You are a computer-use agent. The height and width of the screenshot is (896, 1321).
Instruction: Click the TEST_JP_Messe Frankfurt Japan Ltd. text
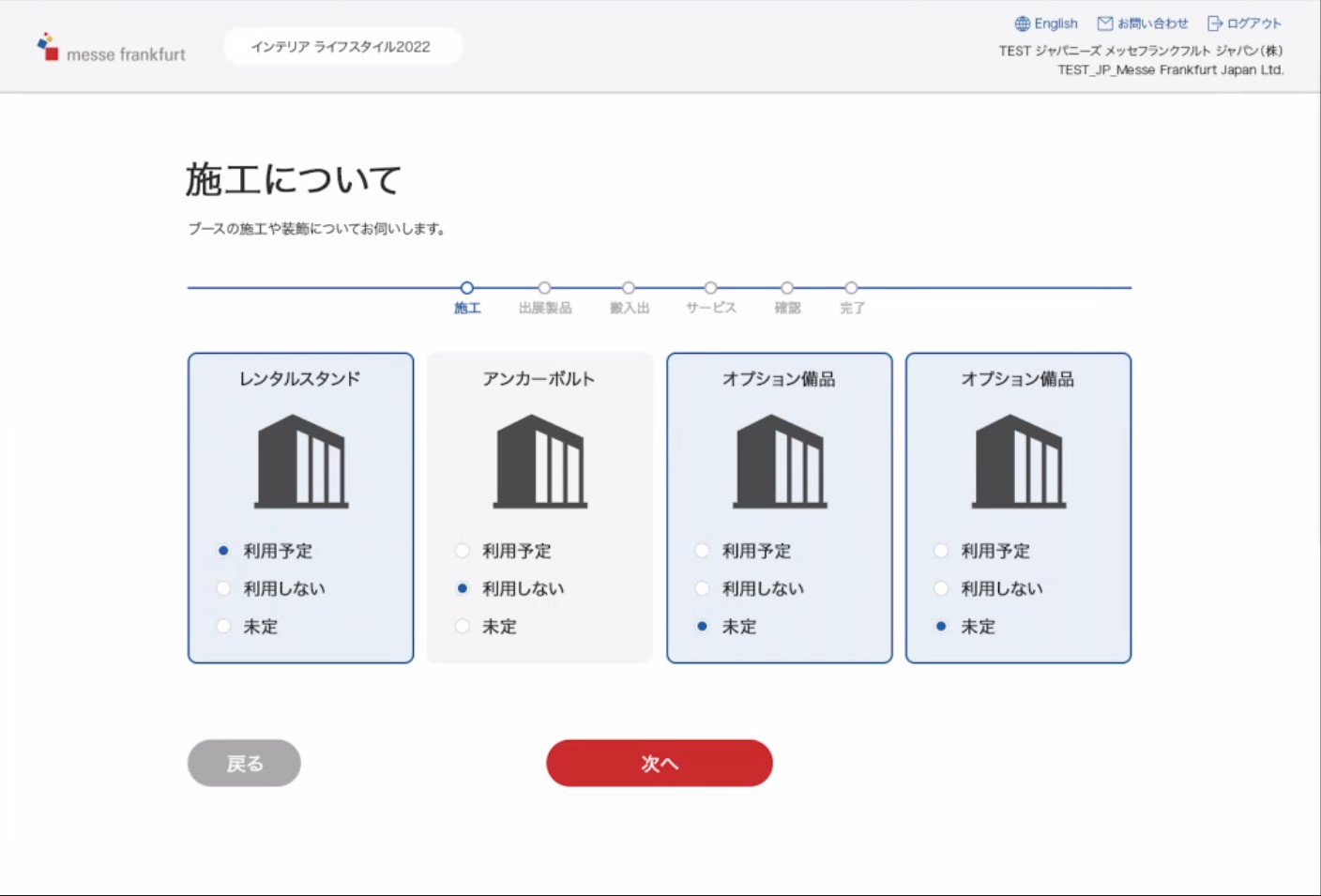pos(1171,69)
